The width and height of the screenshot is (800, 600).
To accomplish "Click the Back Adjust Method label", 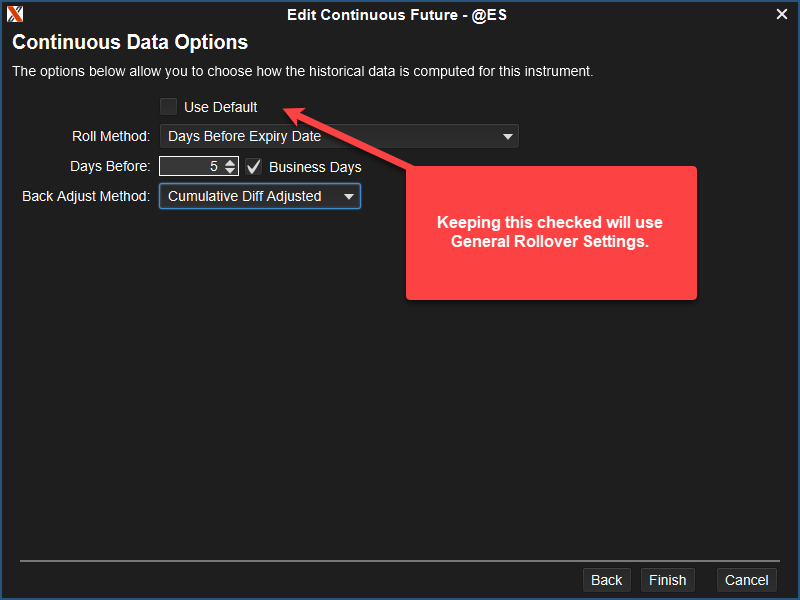I will [86, 196].
